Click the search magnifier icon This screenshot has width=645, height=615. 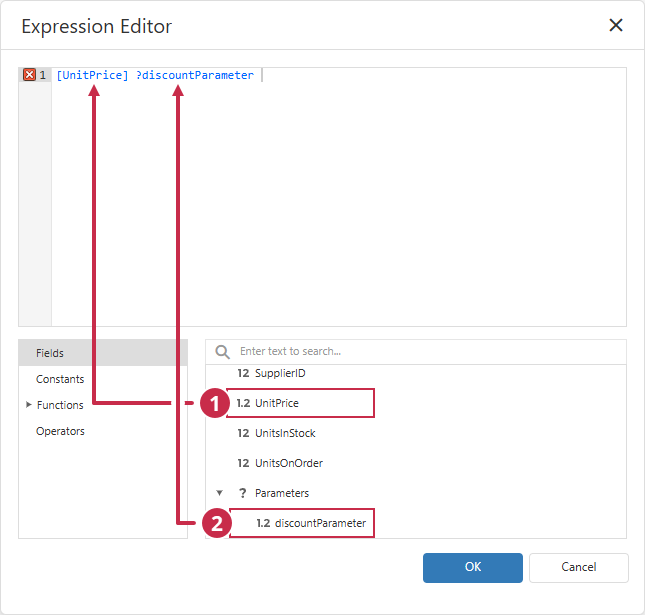click(223, 352)
